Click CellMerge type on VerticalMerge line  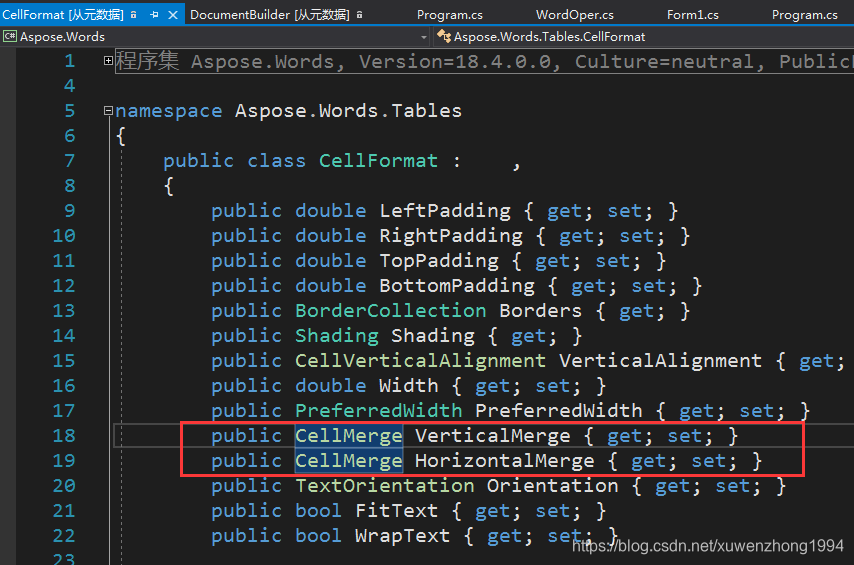coord(349,436)
